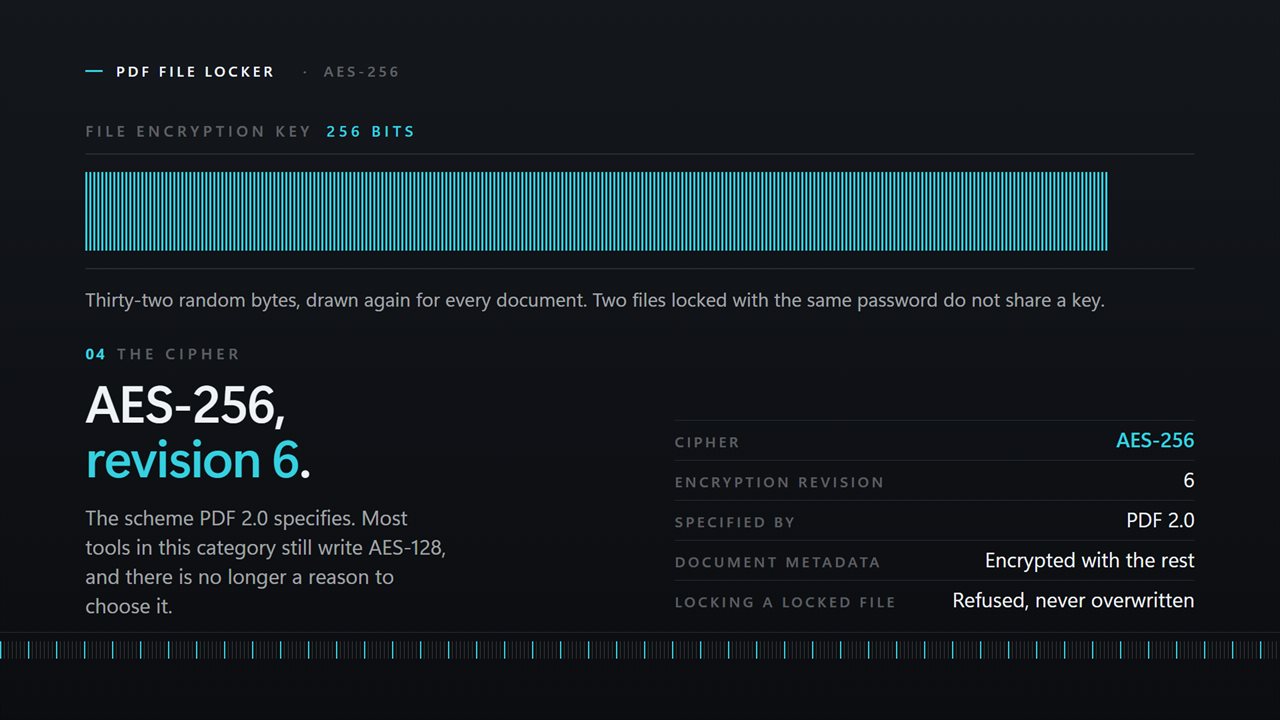This screenshot has height=720, width=1280.
Task: Click the sentence starting "Thirty-two random bytes"
Action: tap(595, 300)
